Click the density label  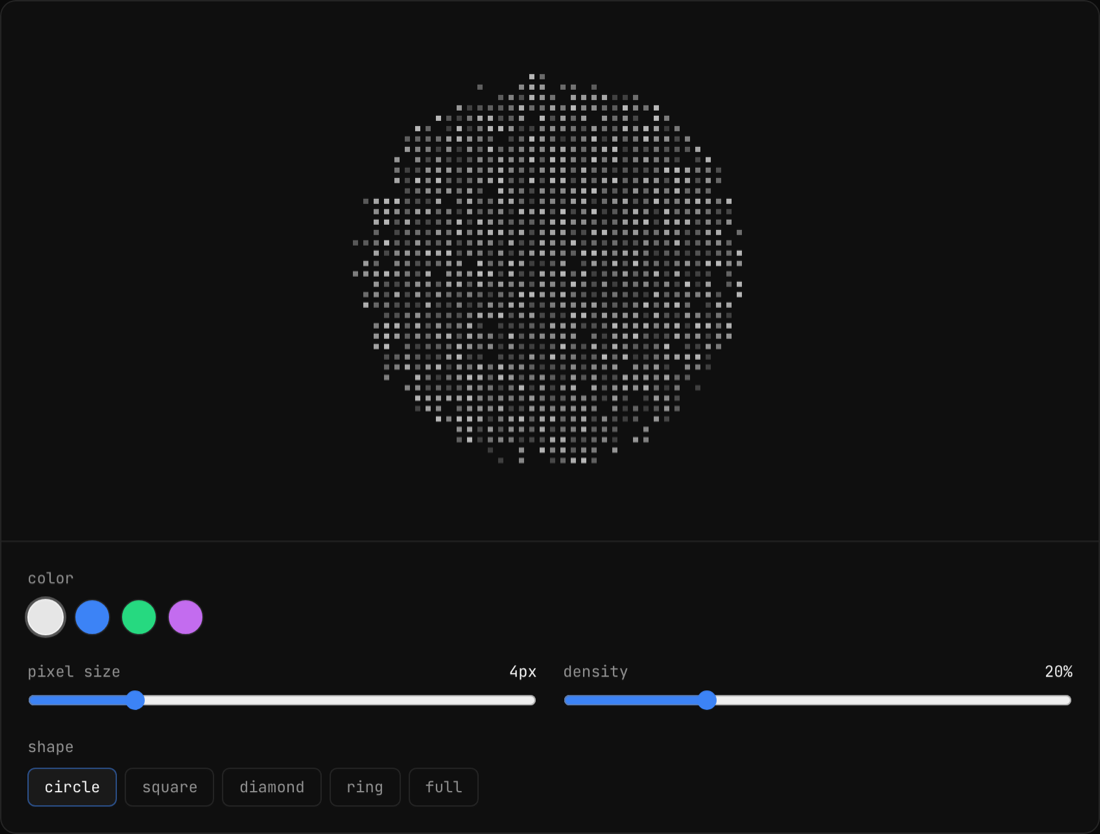(x=596, y=672)
